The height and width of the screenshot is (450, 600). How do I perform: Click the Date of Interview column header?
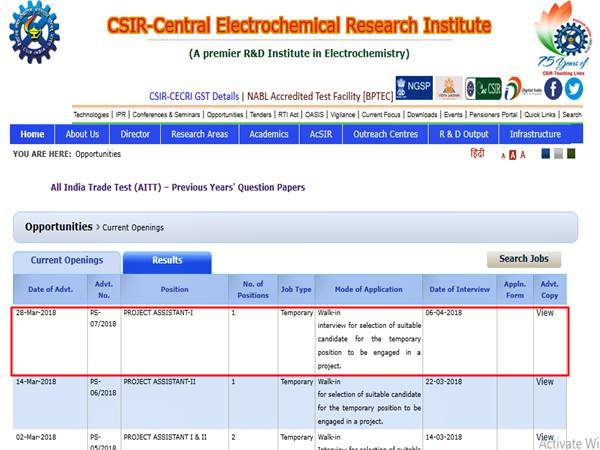(x=460, y=290)
